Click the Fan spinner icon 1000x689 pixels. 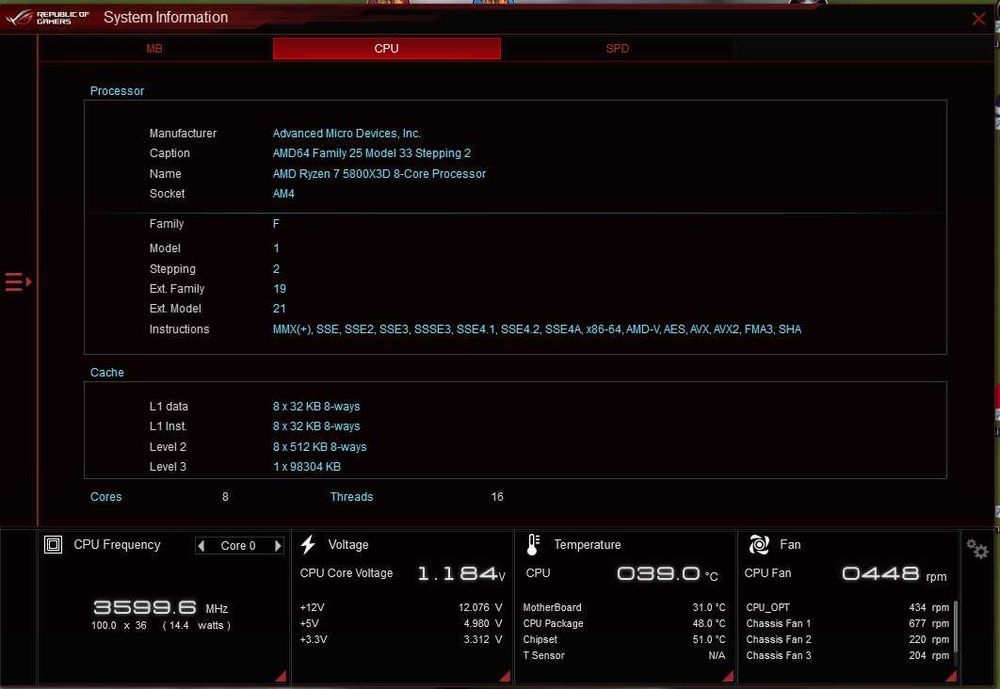point(758,544)
